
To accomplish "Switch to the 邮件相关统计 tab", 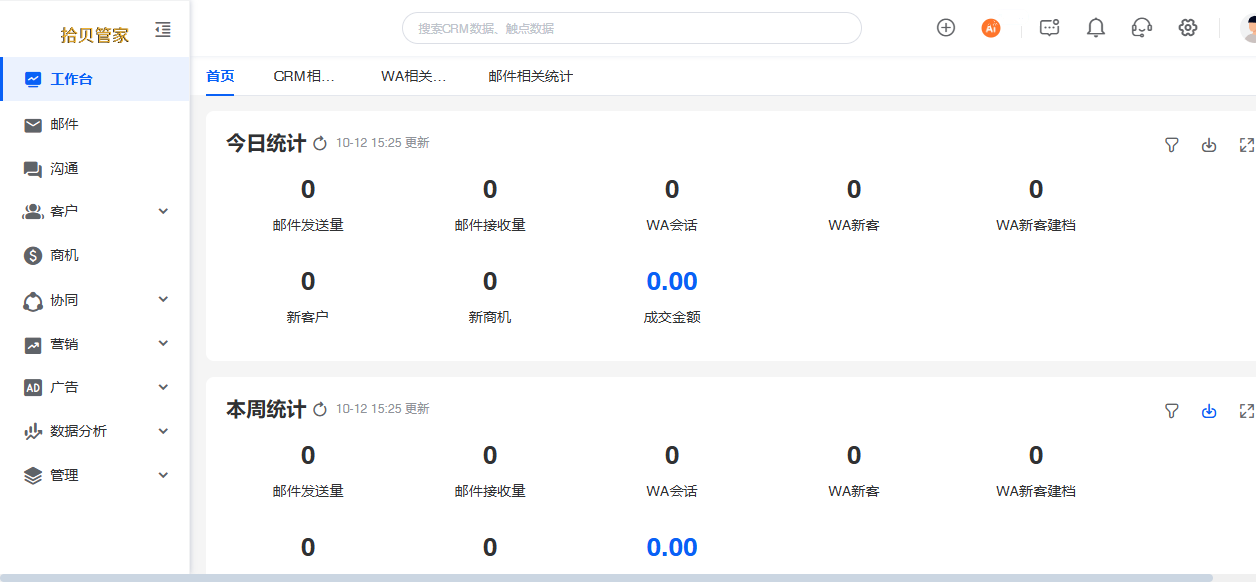I will (531, 76).
